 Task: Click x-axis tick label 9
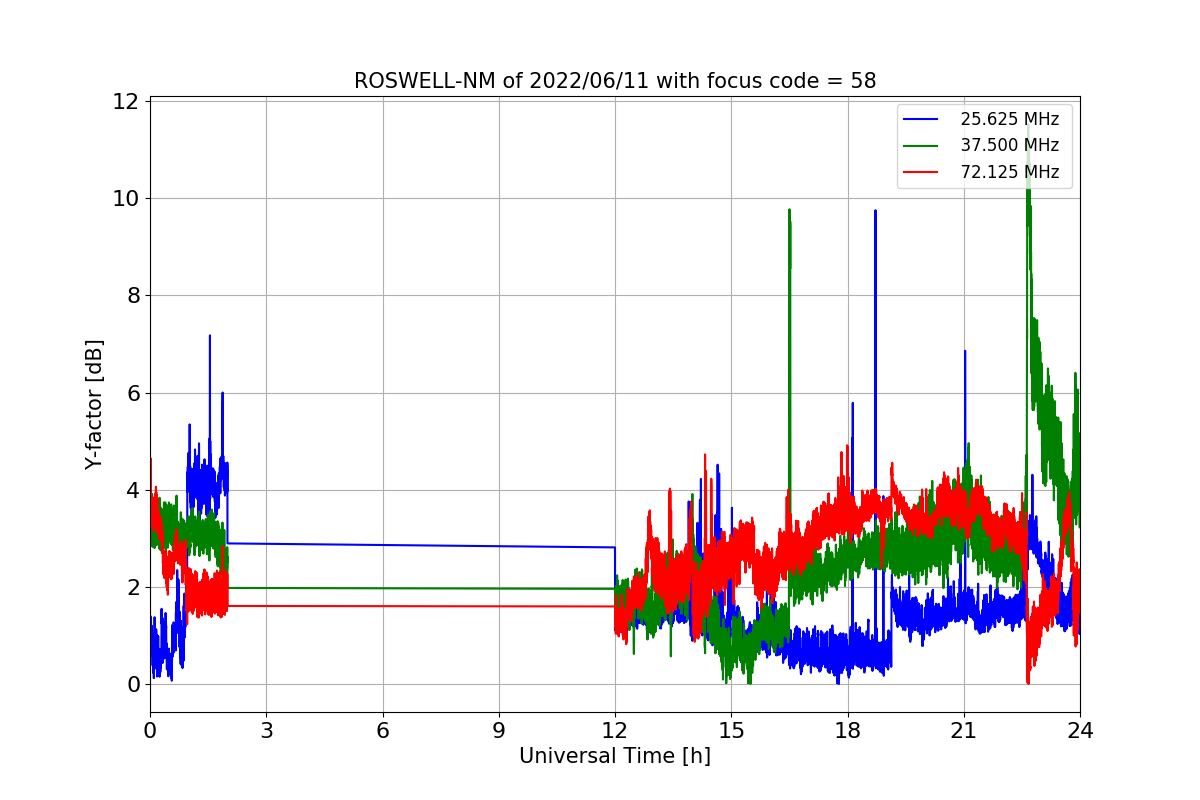click(x=499, y=730)
